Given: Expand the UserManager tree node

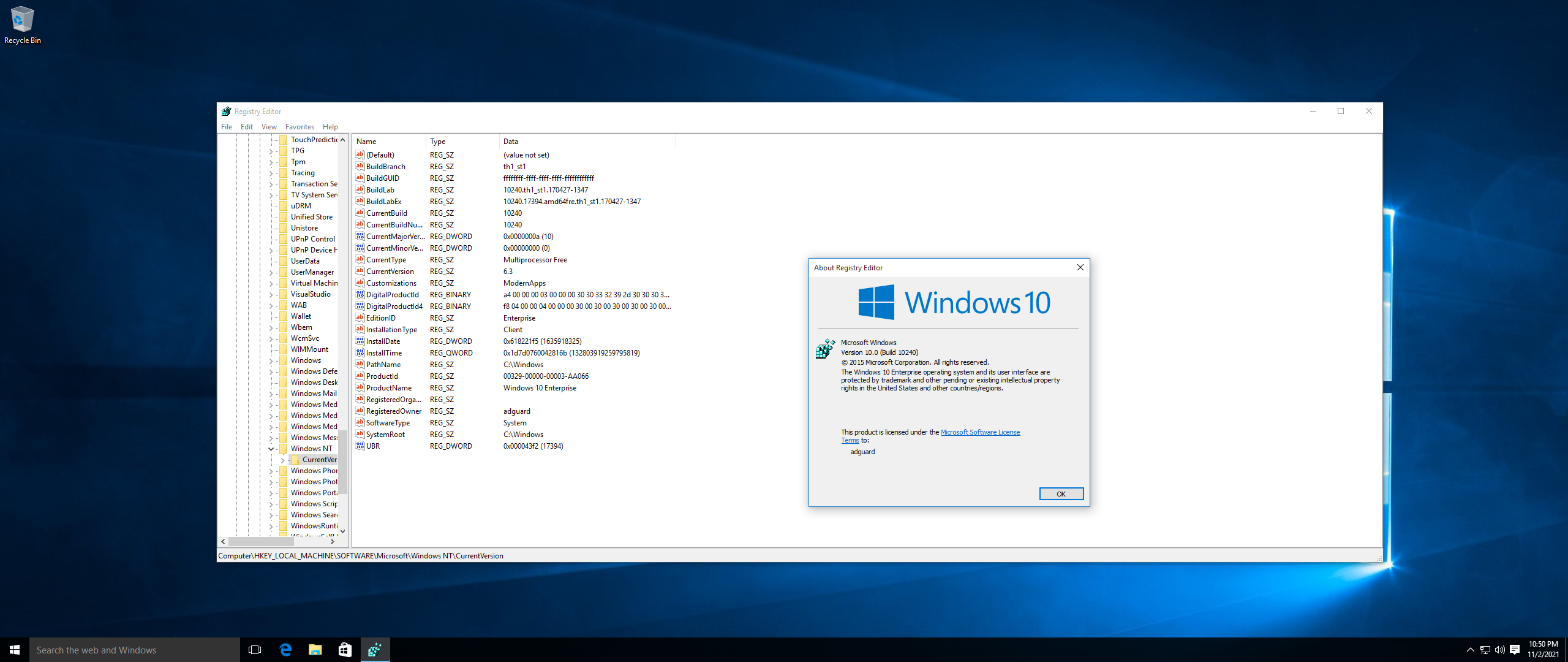Looking at the screenshot, I should coord(271,272).
